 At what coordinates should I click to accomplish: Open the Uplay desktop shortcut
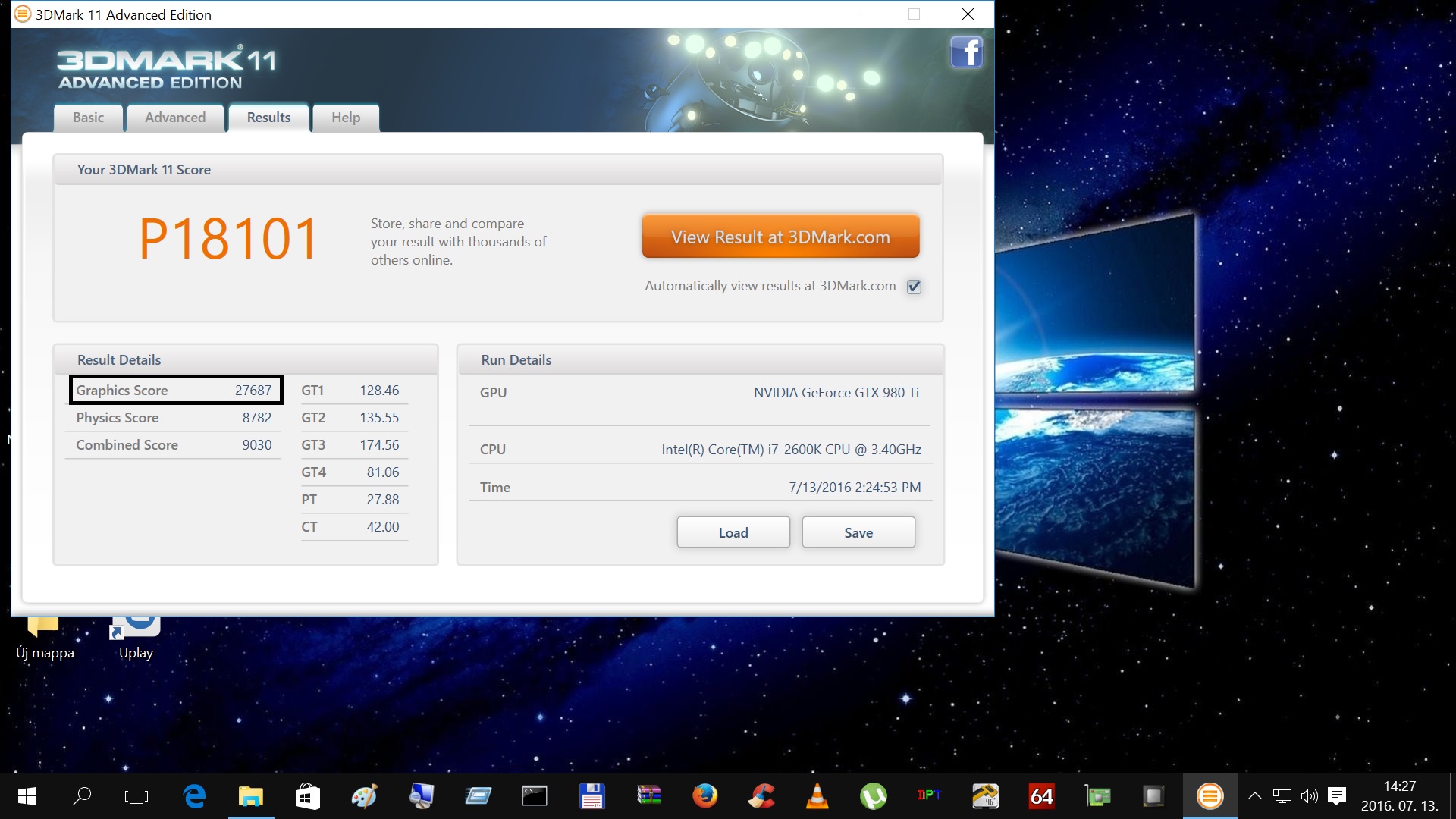tap(136, 639)
